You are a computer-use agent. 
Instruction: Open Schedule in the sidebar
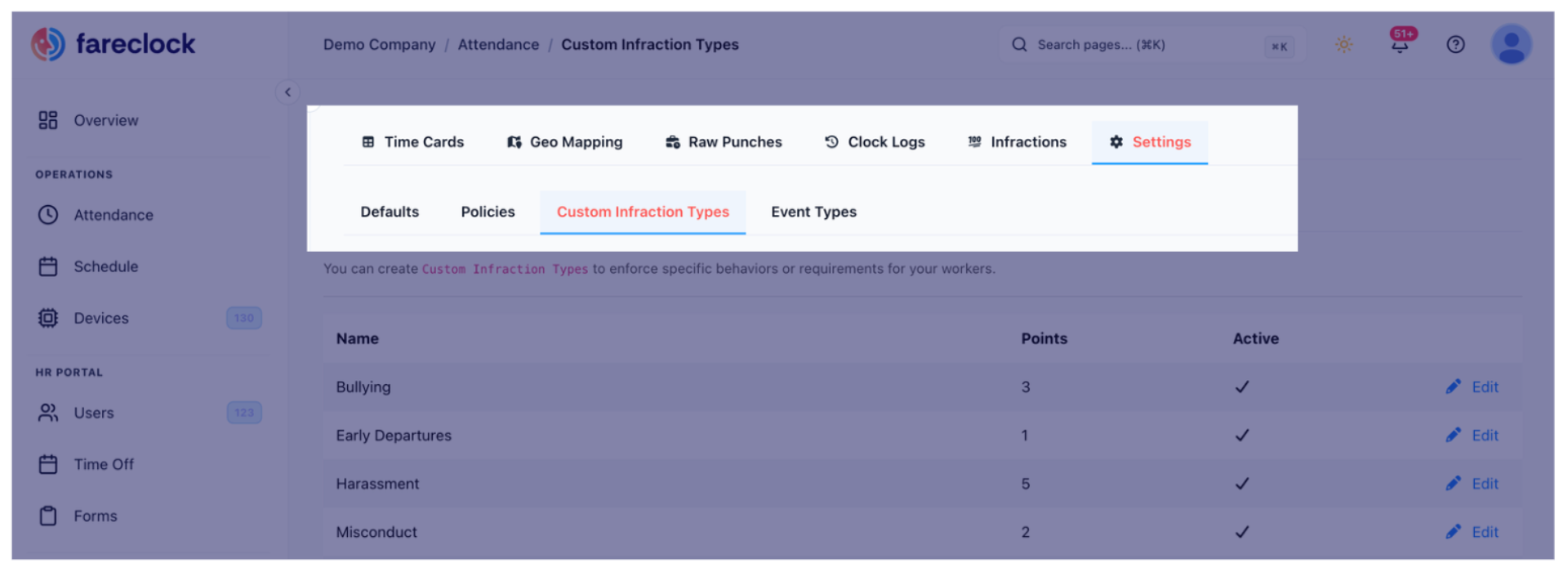[x=88, y=266]
